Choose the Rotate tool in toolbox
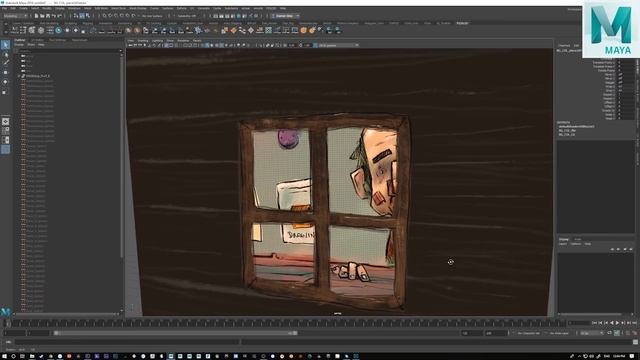The height and width of the screenshot is (360, 640). (x=5, y=82)
